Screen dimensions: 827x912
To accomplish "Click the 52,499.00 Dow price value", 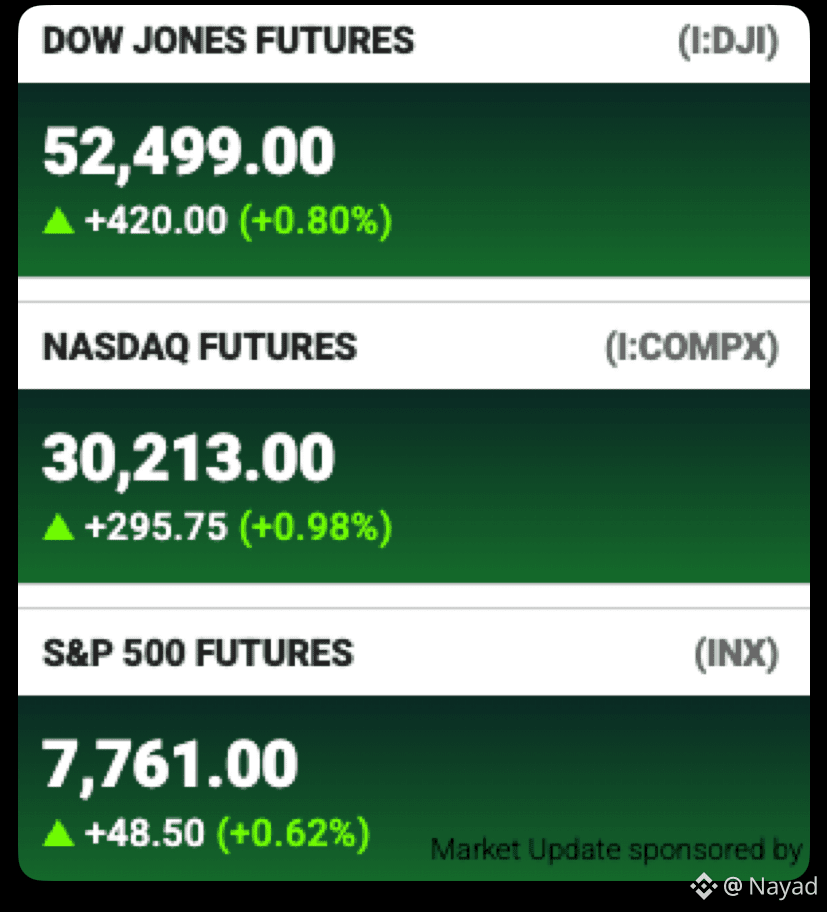I will 189,153.
